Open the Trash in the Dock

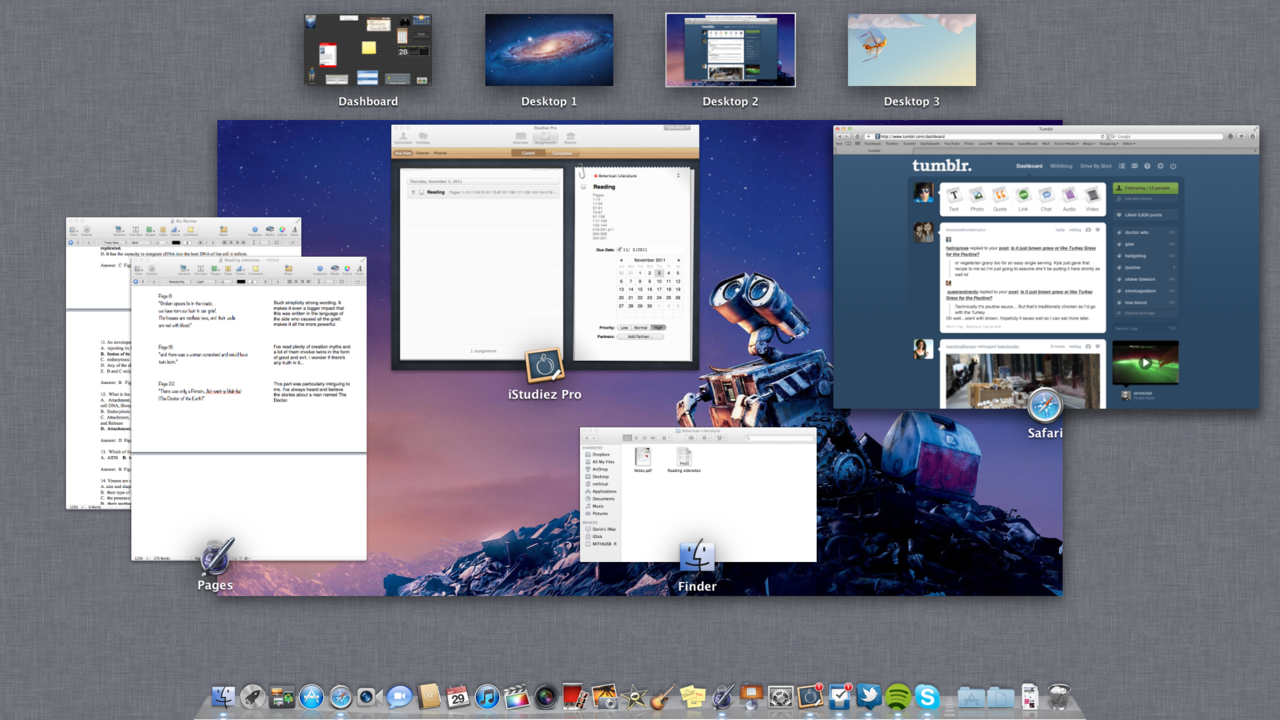1060,696
